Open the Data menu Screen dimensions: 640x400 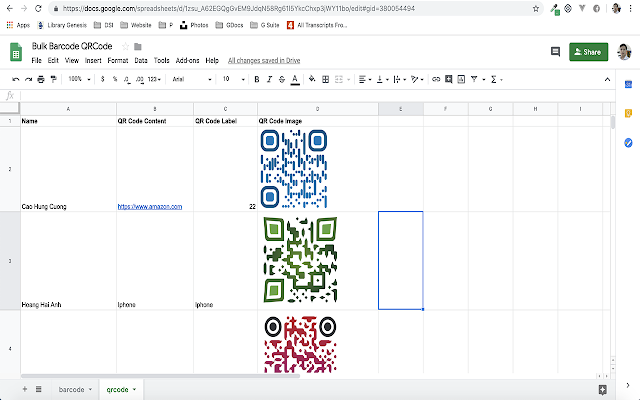(141, 60)
